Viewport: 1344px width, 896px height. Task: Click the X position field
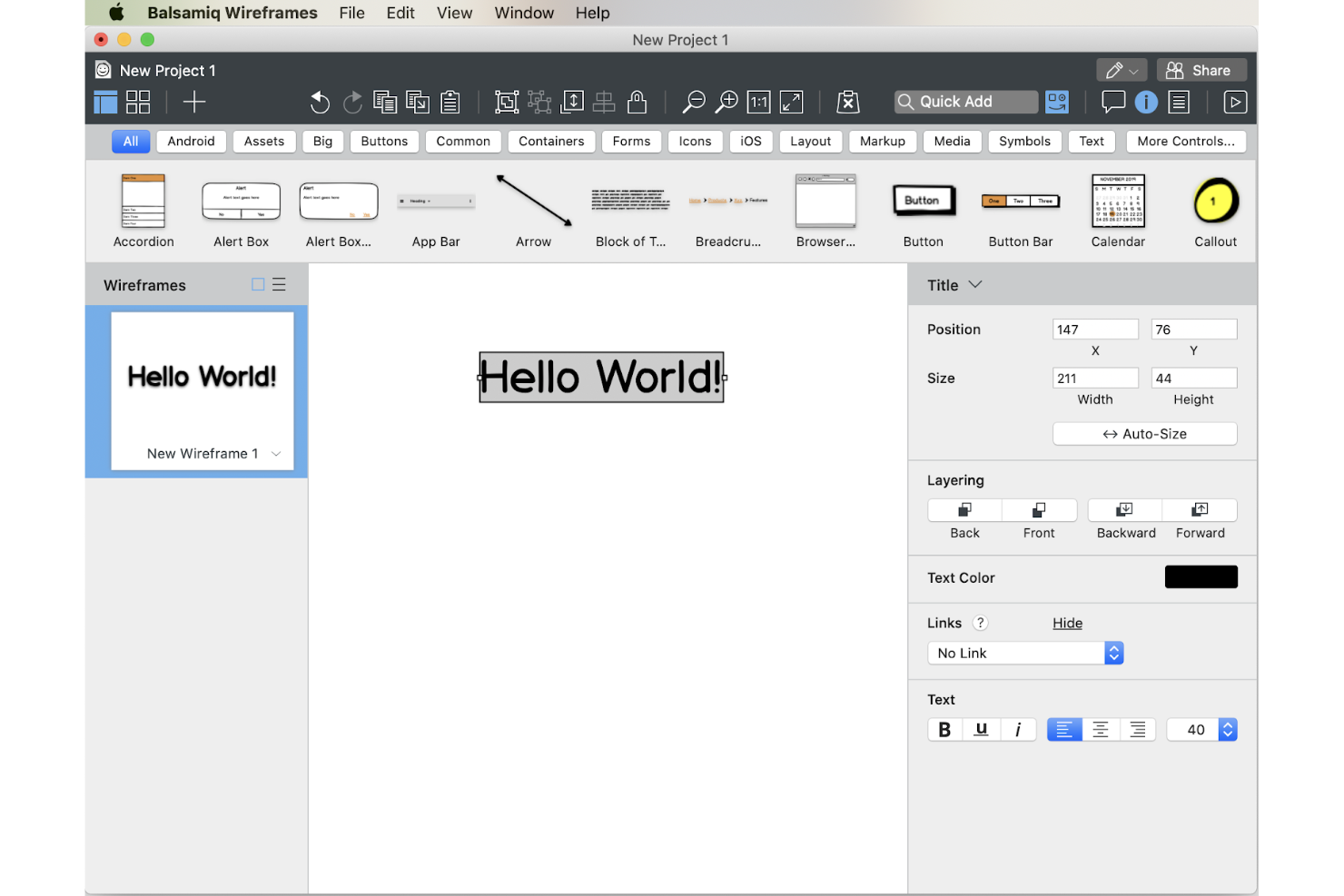[1095, 330]
